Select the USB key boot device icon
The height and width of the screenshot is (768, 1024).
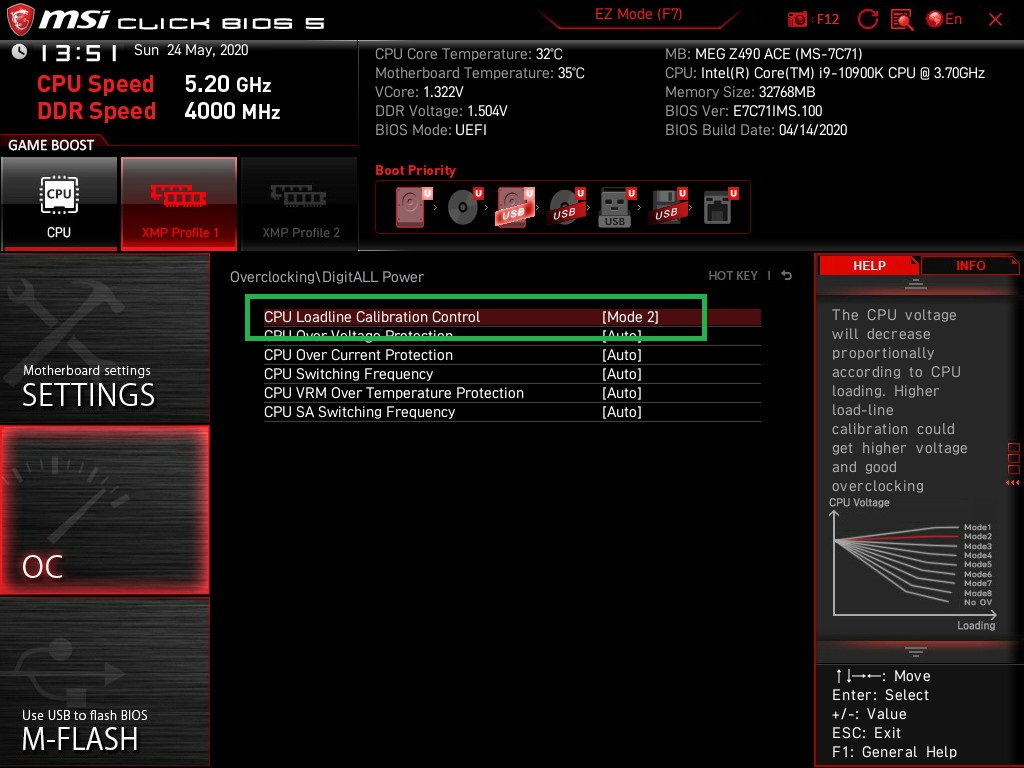[x=616, y=207]
